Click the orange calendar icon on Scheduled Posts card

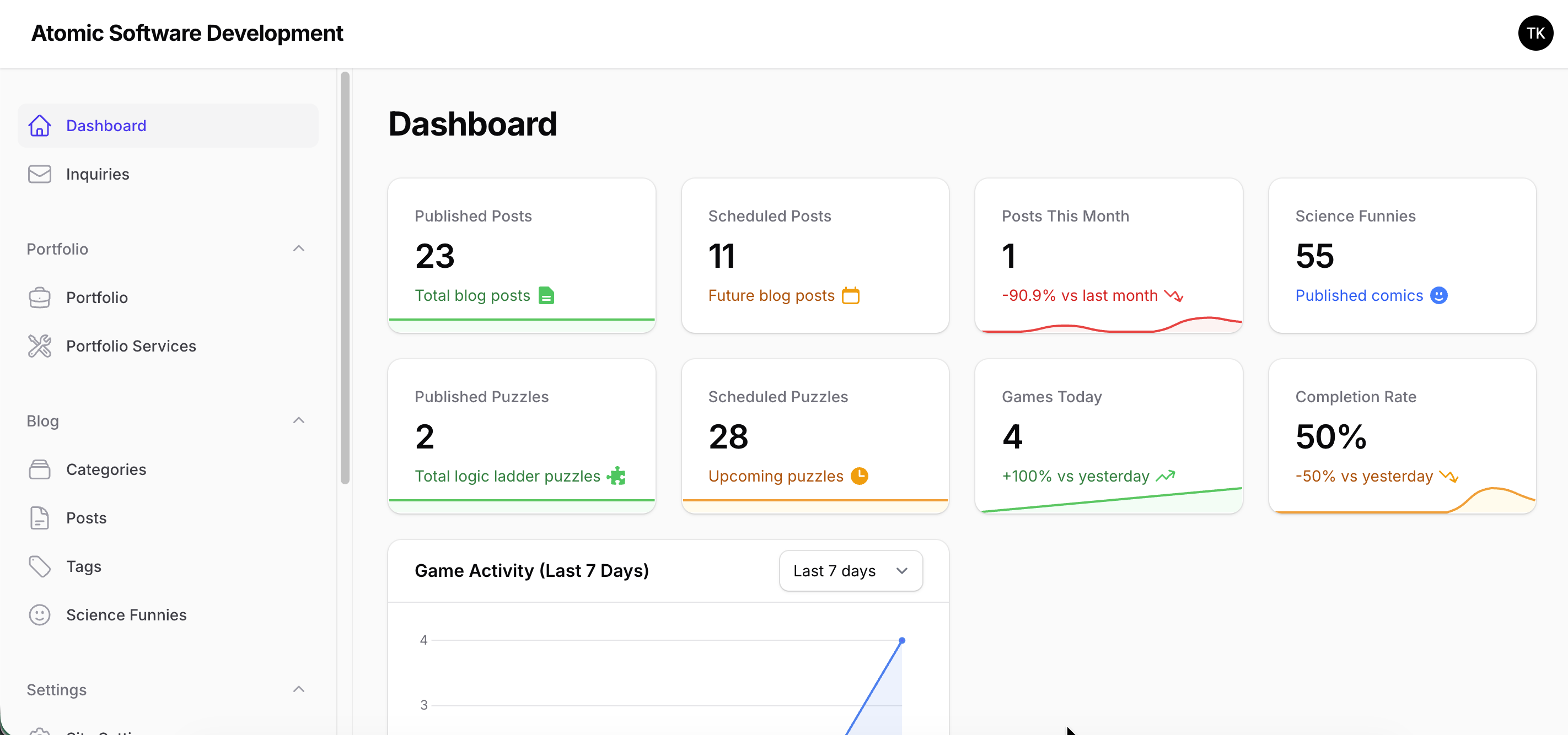pyautogui.click(x=851, y=296)
